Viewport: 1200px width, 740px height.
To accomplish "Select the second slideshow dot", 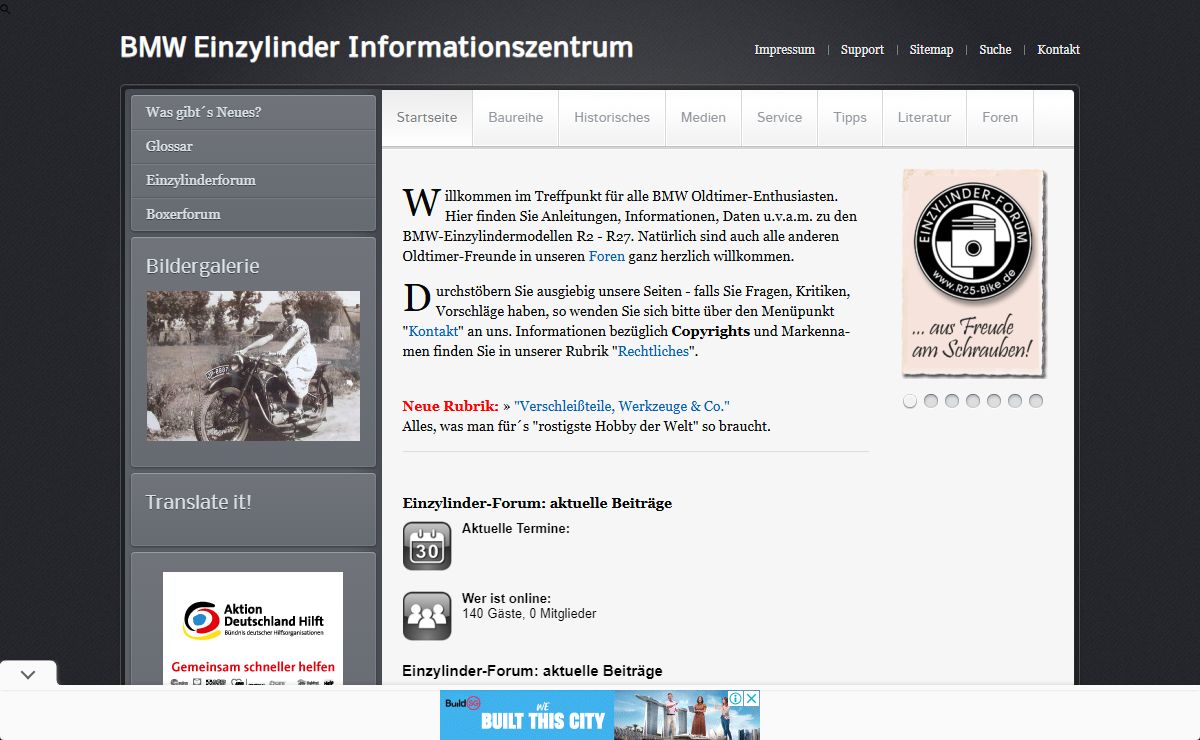I will click(931, 401).
